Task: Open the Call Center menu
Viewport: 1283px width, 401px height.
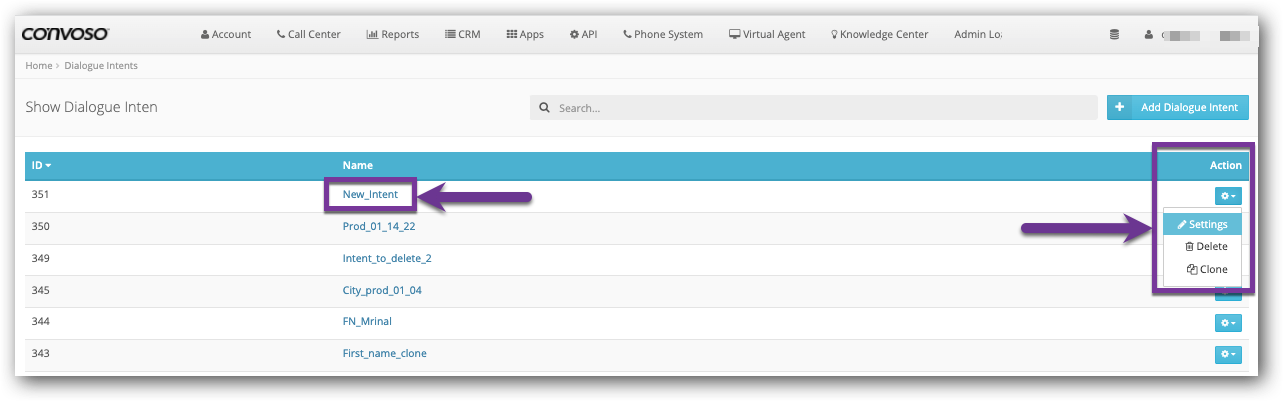Action: click(308, 34)
